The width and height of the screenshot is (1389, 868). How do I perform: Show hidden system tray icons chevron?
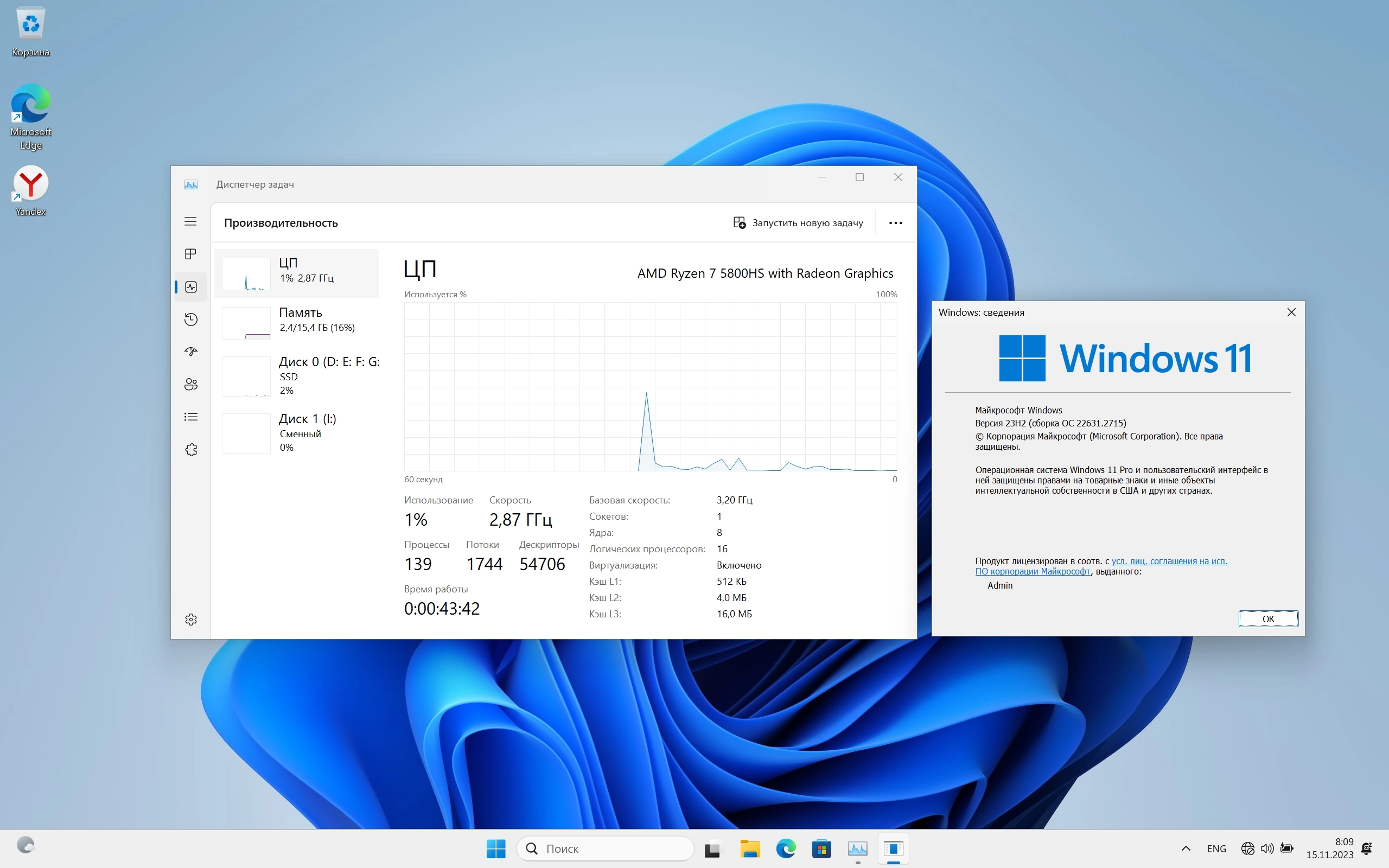(1186, 848)
